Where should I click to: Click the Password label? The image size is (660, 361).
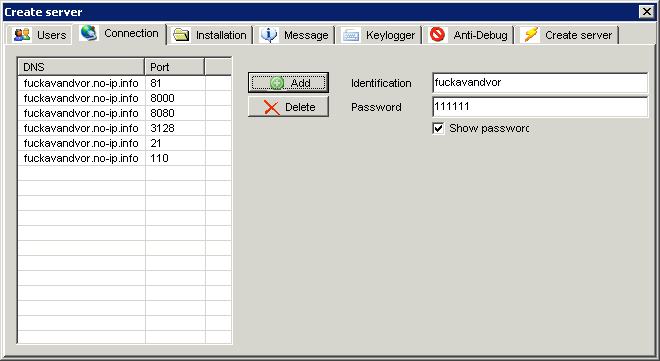(x=376, y=107)
